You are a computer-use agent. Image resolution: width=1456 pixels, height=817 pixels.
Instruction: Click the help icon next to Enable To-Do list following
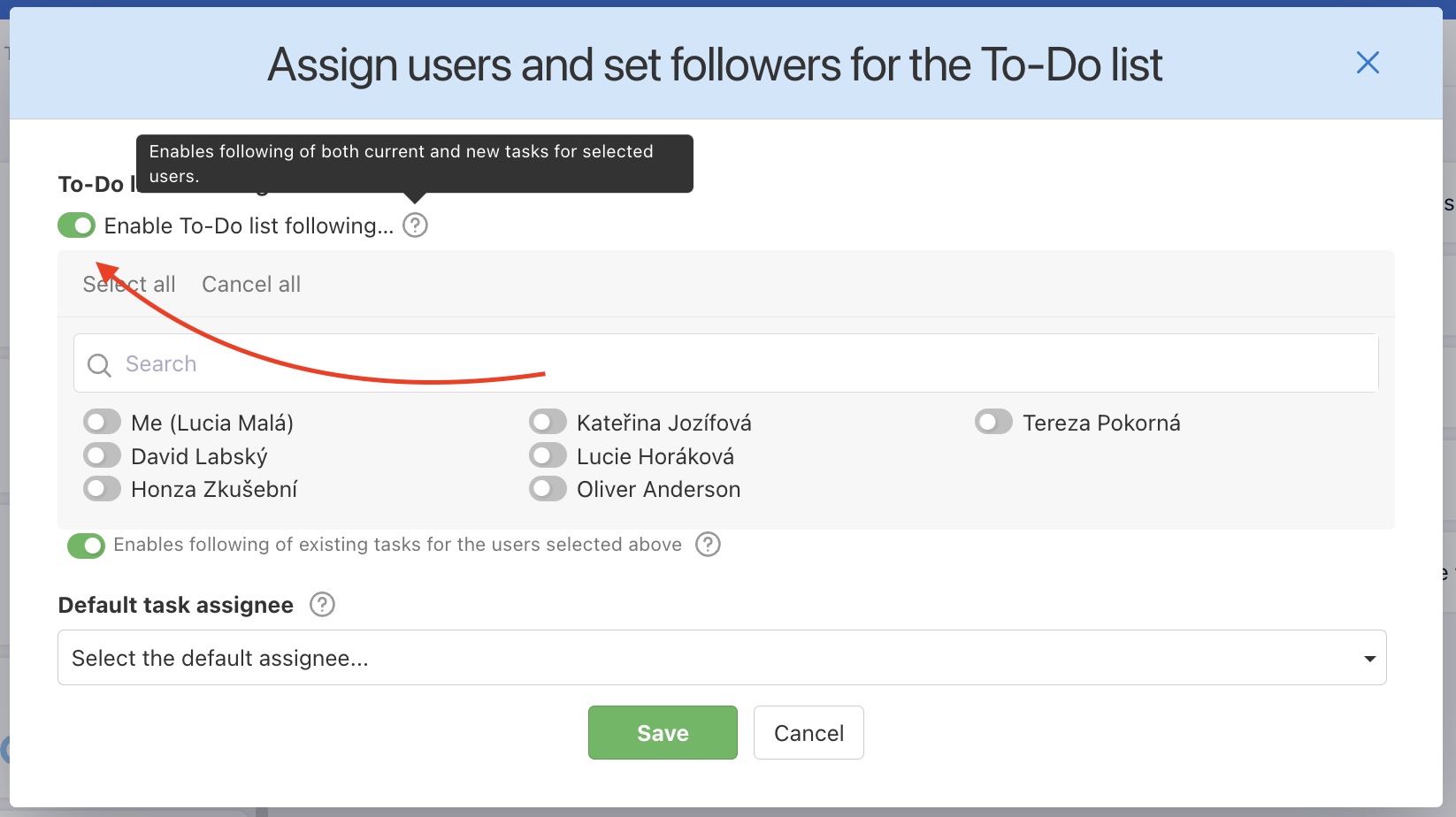[415, 225]
